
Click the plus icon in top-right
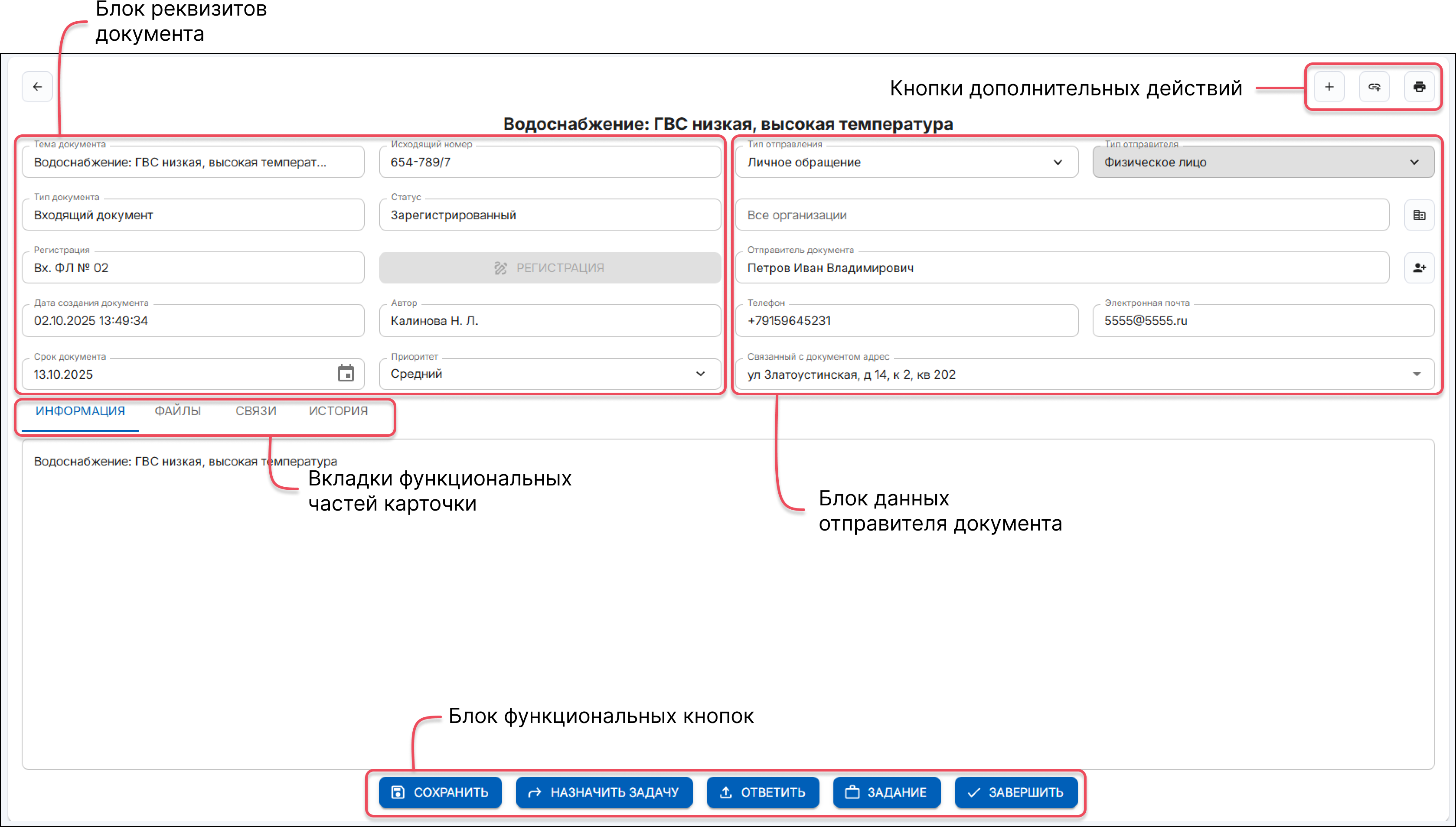pos(1329,87)
